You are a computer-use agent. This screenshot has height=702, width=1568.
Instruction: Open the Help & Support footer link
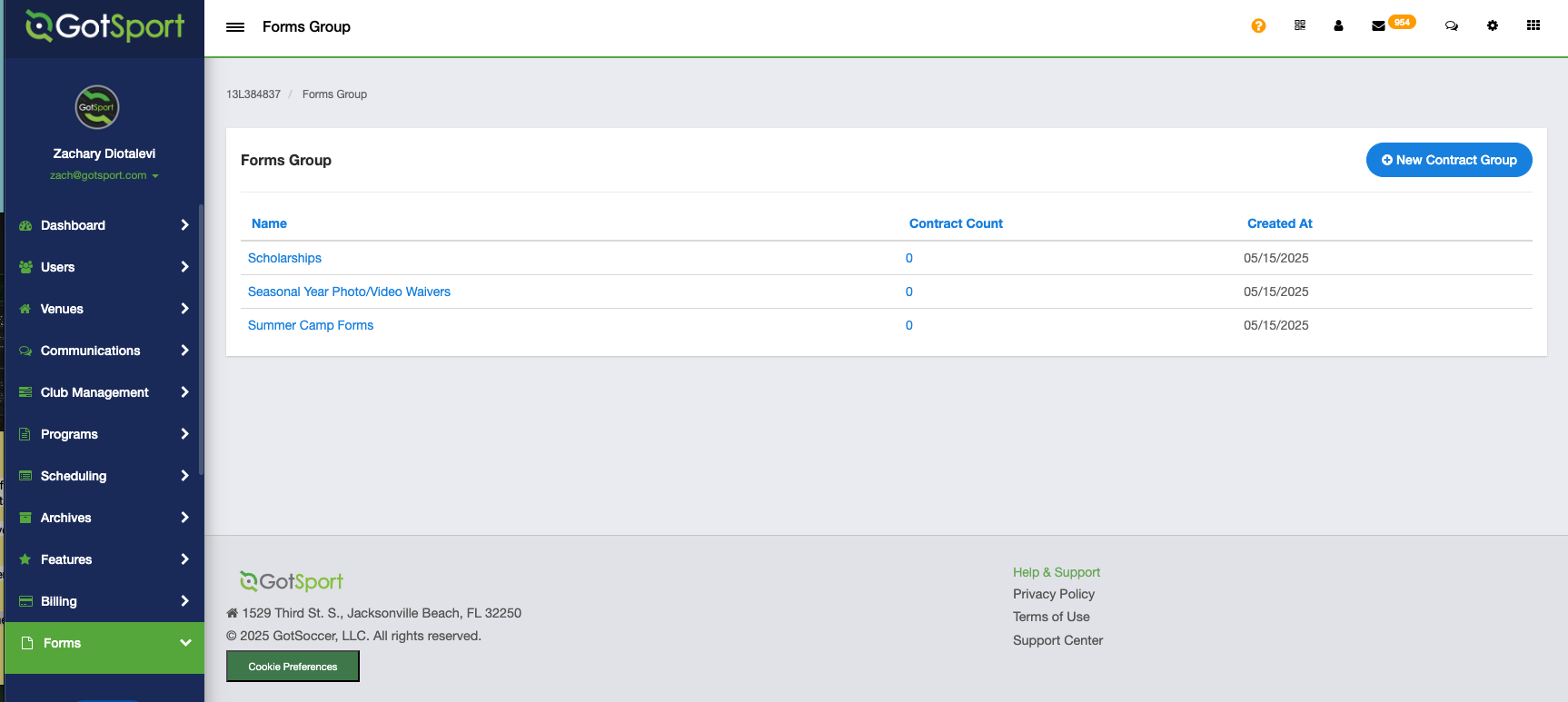[x=1057, y=572]
